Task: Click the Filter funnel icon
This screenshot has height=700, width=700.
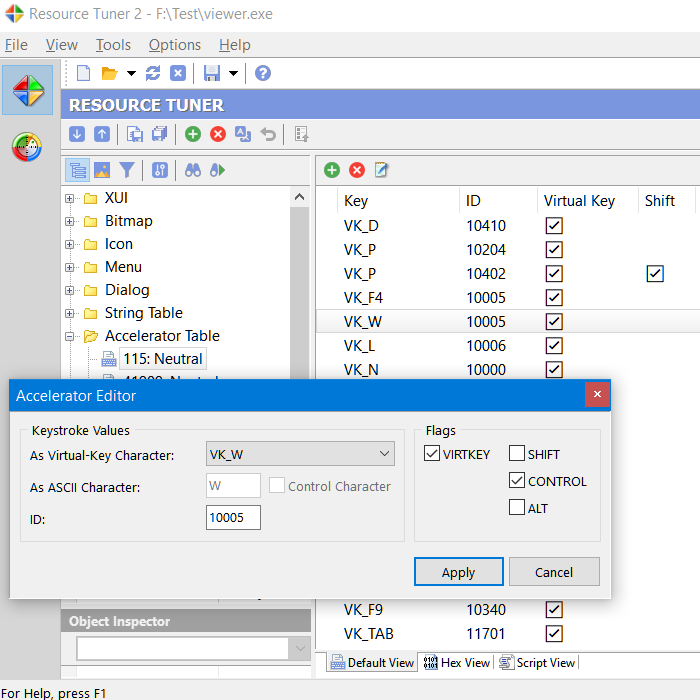Action: pos(127,170)
